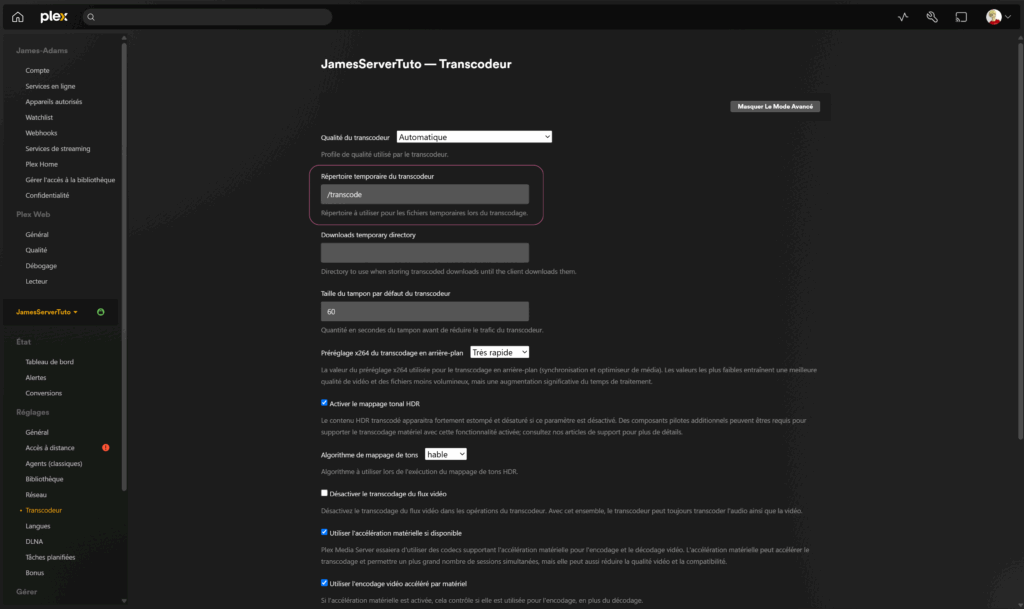Click Masquer Le Mode Avancé button
Image resolution: width=1024 pixels, height=609 pixels.
point(775,106)
